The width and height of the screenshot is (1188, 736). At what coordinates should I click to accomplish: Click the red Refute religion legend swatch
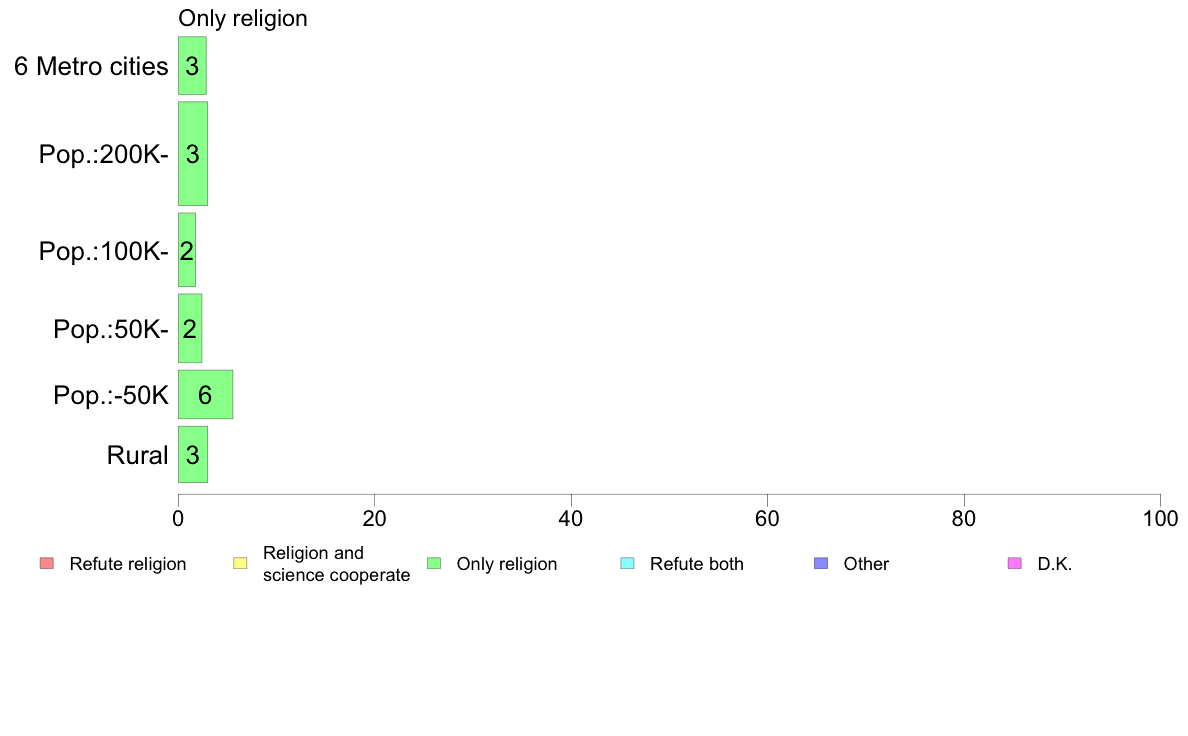(x=47, y=563)
